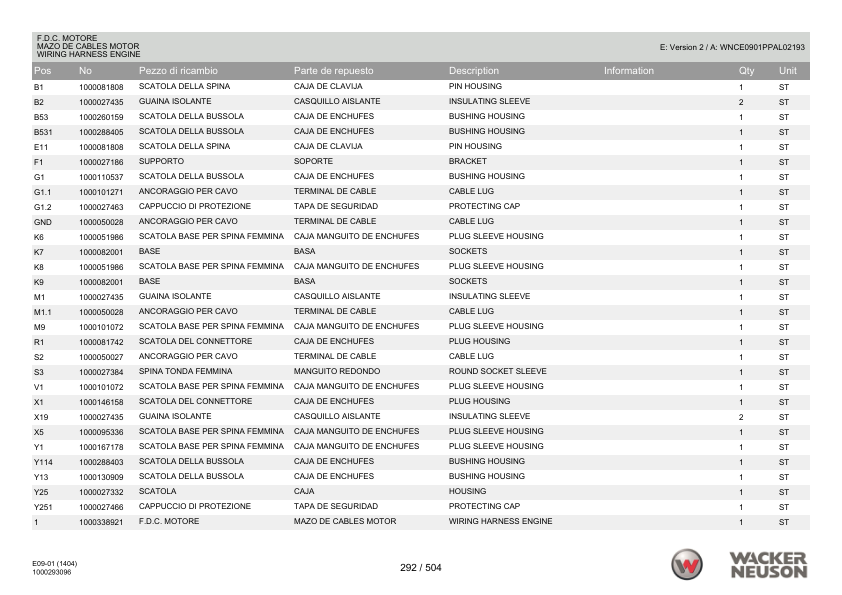Image resolution: width=842 pixels, height=595 pixels.
Task: Click the Description column header
Action: (473, 71)
